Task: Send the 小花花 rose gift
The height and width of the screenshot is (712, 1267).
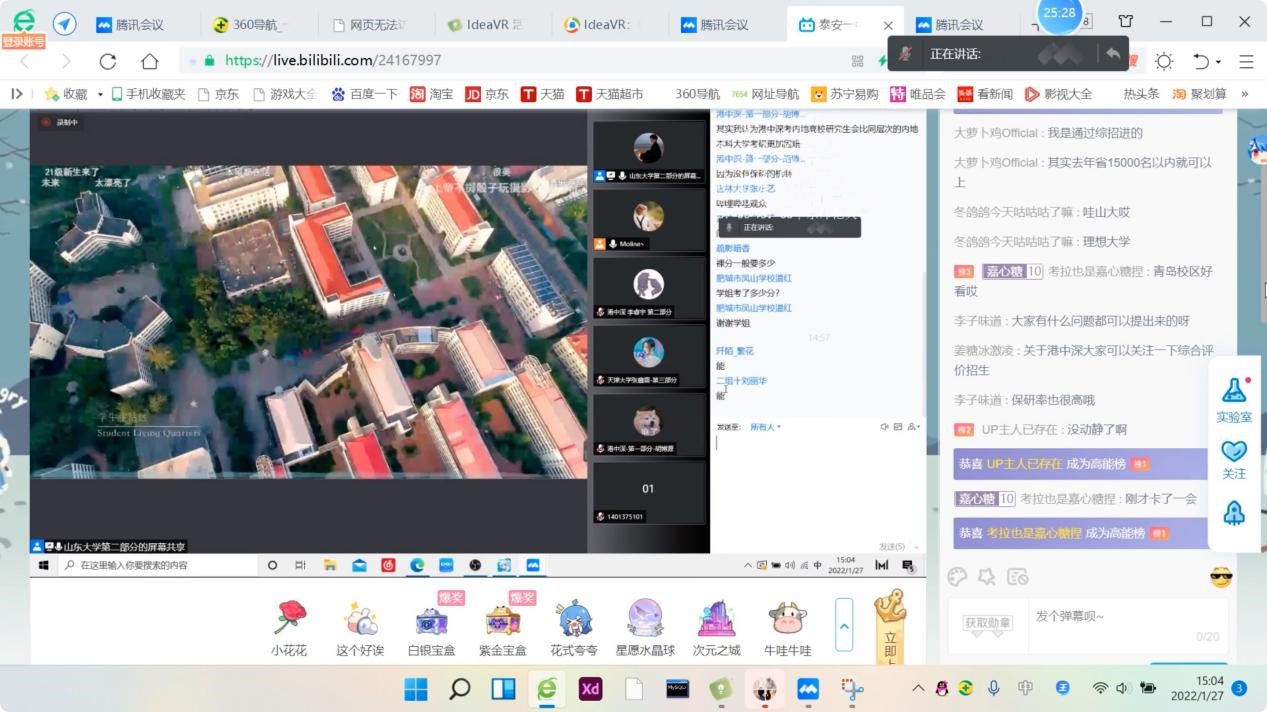Action: (x=289, y=619)
